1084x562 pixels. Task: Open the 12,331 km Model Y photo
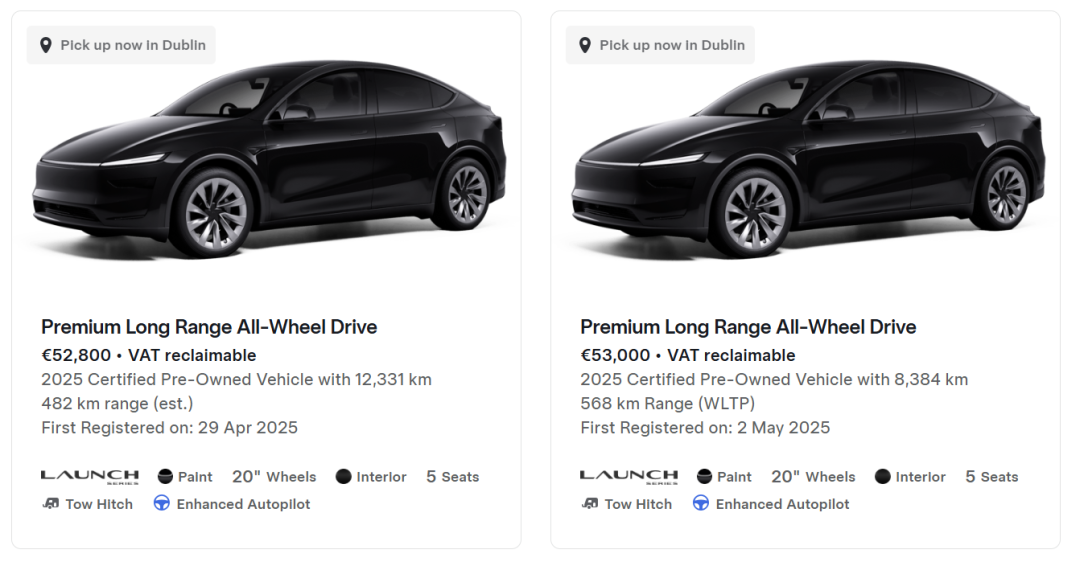[268, 165]
